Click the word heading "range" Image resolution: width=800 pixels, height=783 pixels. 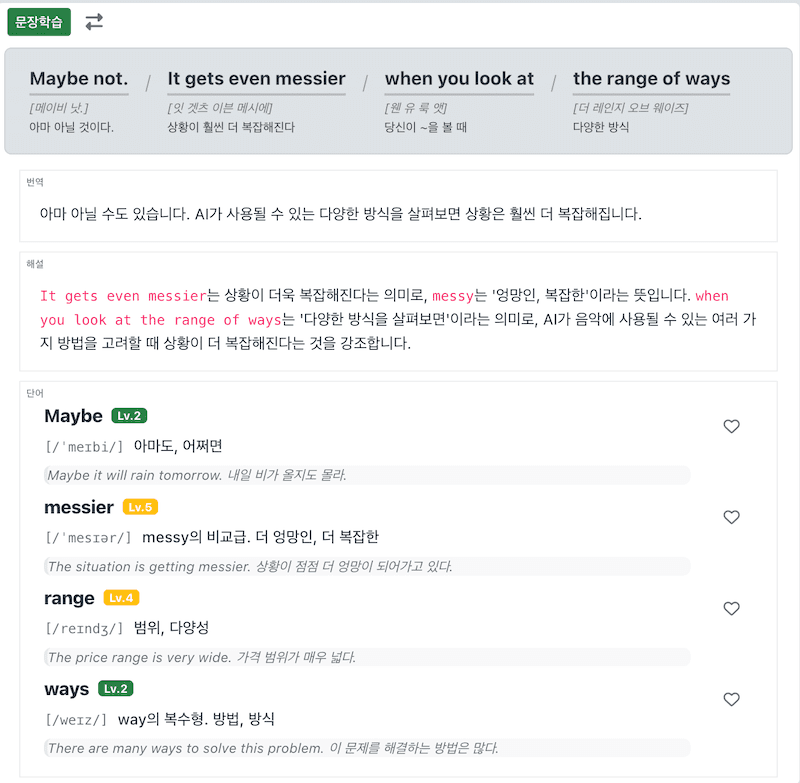69,598
